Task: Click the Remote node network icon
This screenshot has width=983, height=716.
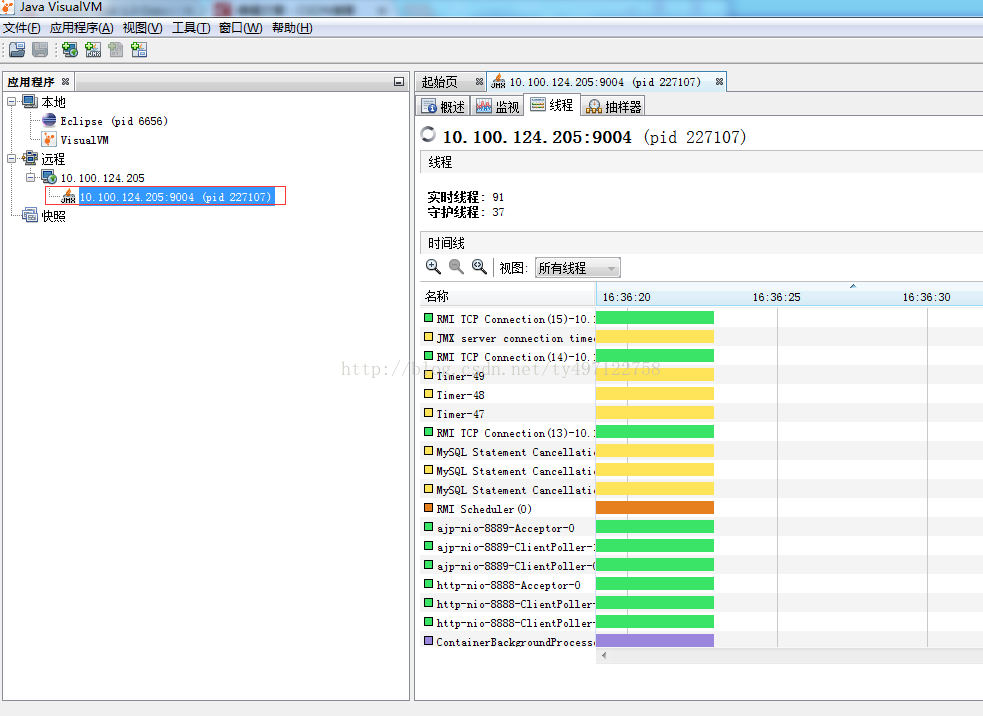Action: pos(30,158)
